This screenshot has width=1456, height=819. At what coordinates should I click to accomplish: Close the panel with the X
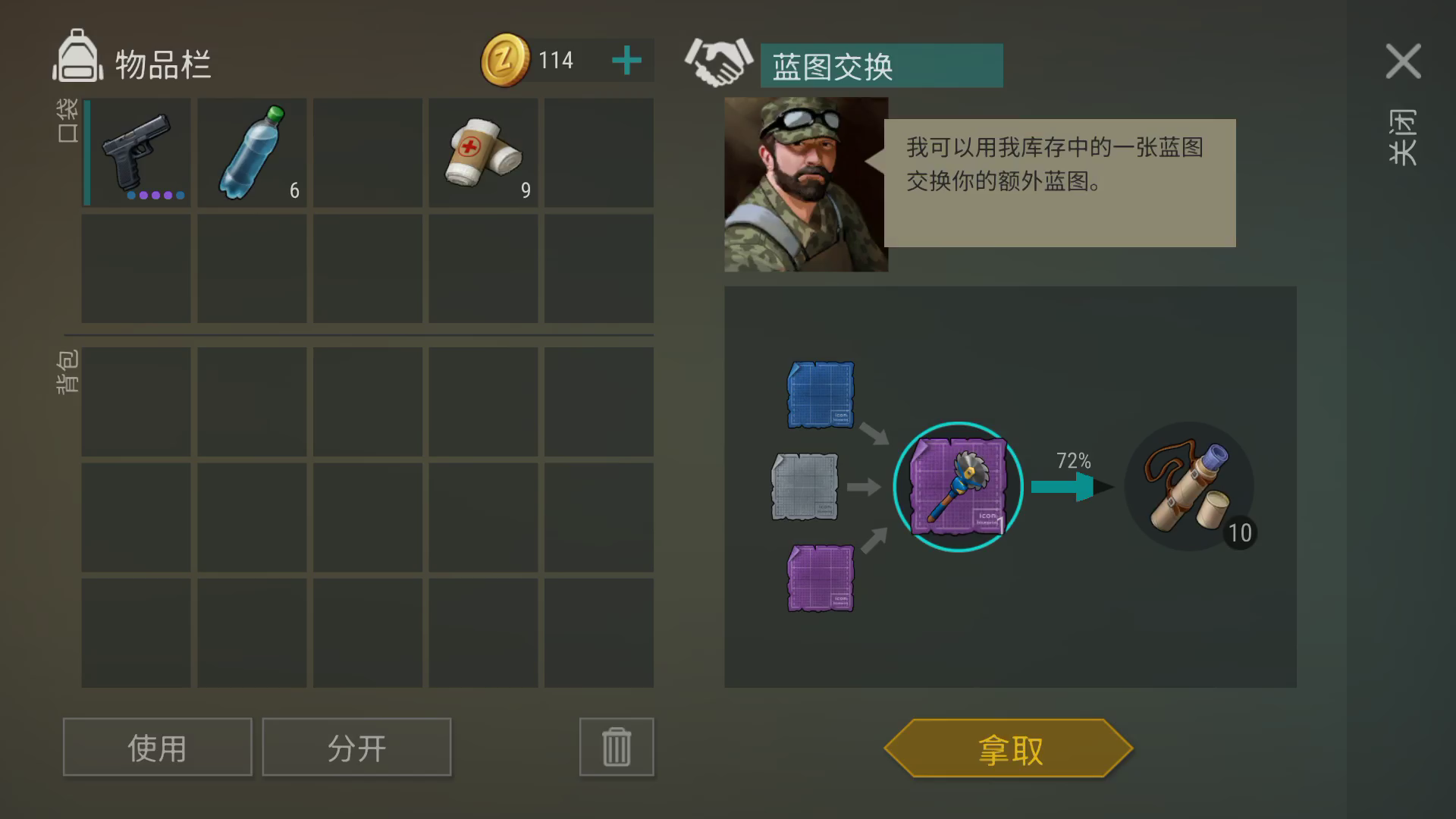coord(1403,61)
